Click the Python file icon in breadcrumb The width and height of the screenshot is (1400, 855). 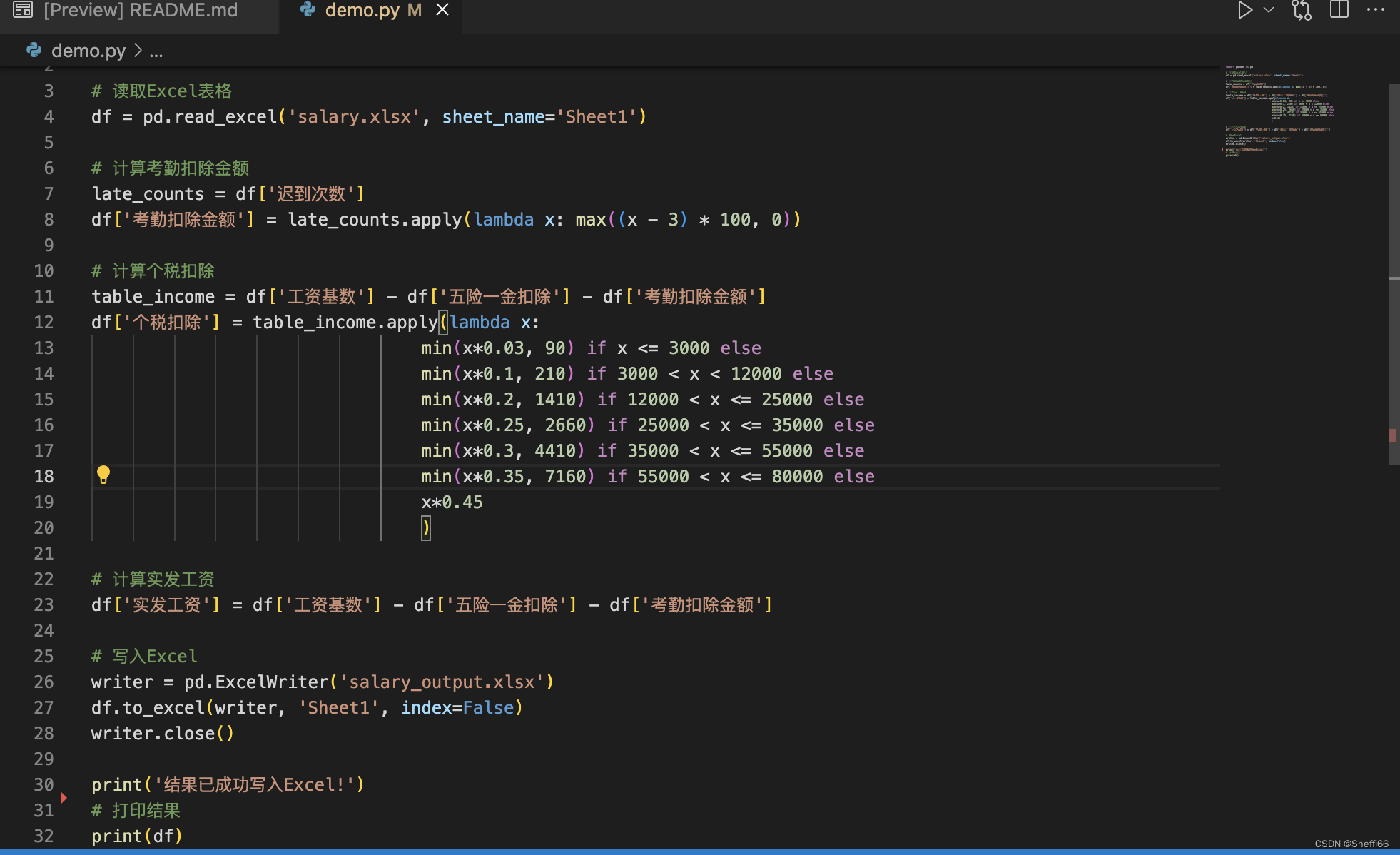[34, 50]
